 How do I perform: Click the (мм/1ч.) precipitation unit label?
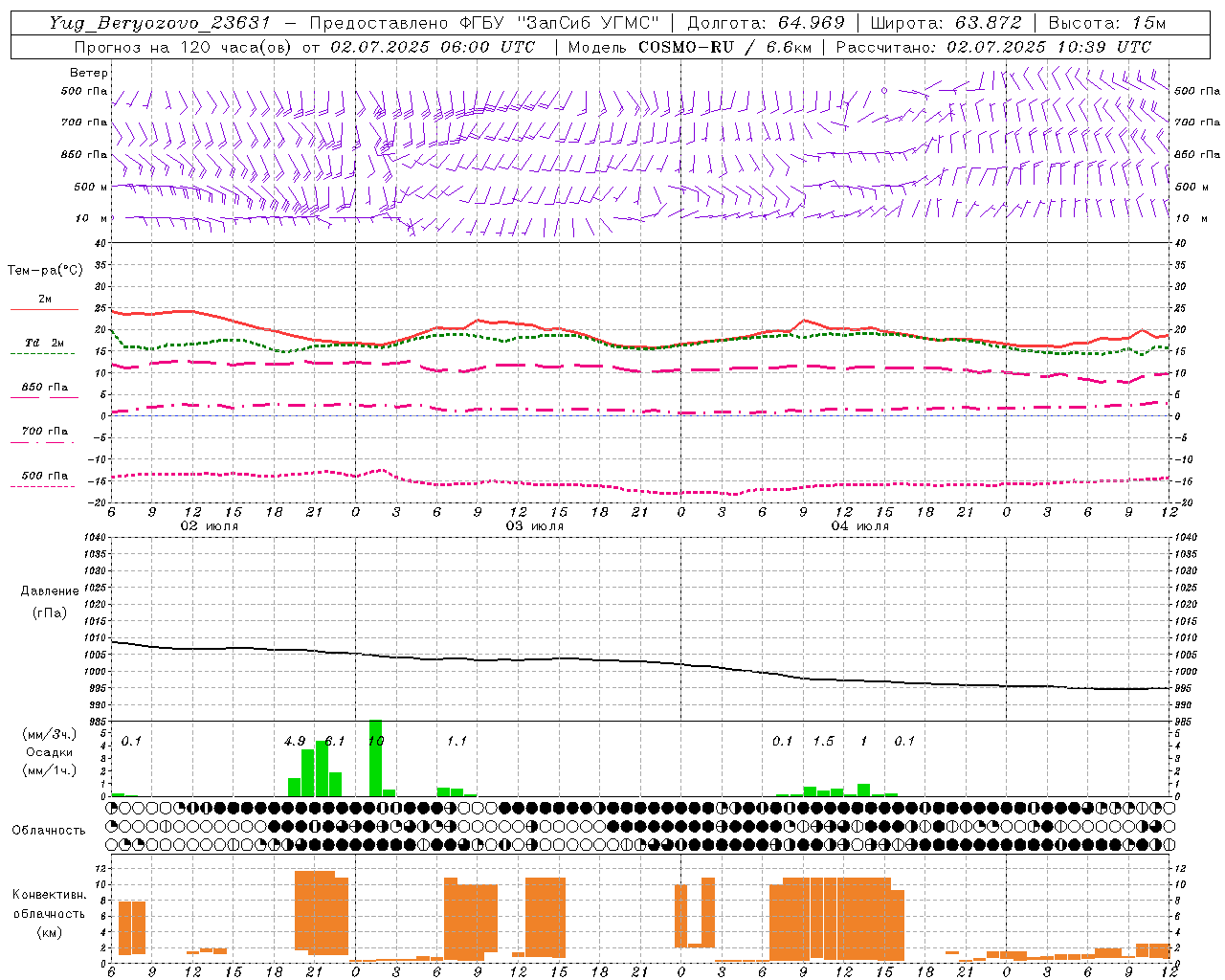click(49, 770)
